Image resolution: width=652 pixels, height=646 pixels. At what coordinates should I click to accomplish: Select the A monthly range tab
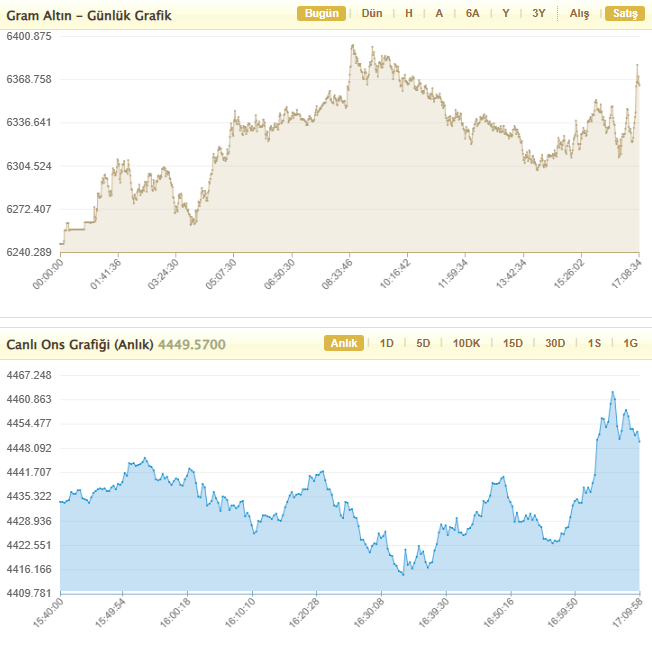[x=439, y=14]
